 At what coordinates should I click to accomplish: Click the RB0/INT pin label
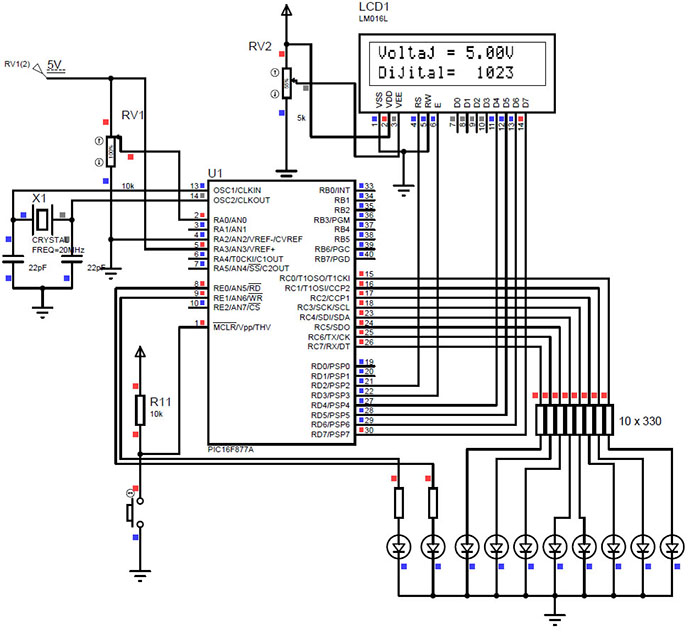333,188
